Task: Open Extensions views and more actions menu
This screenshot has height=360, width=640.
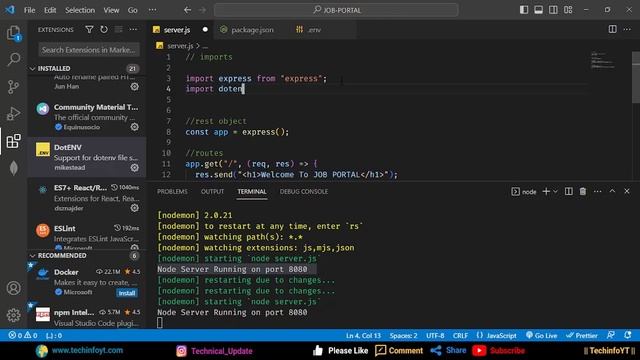Action: click(133, 29)
